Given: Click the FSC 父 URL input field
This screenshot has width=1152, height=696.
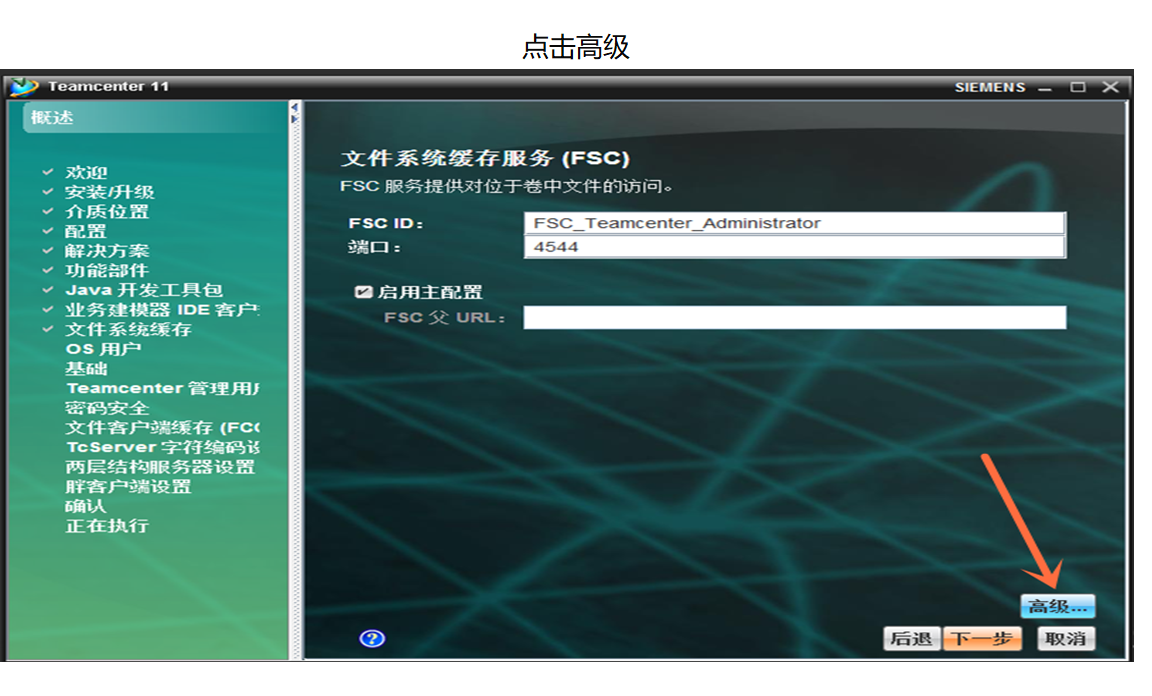Looking at the screenshot, I should (x=794, y=317).
